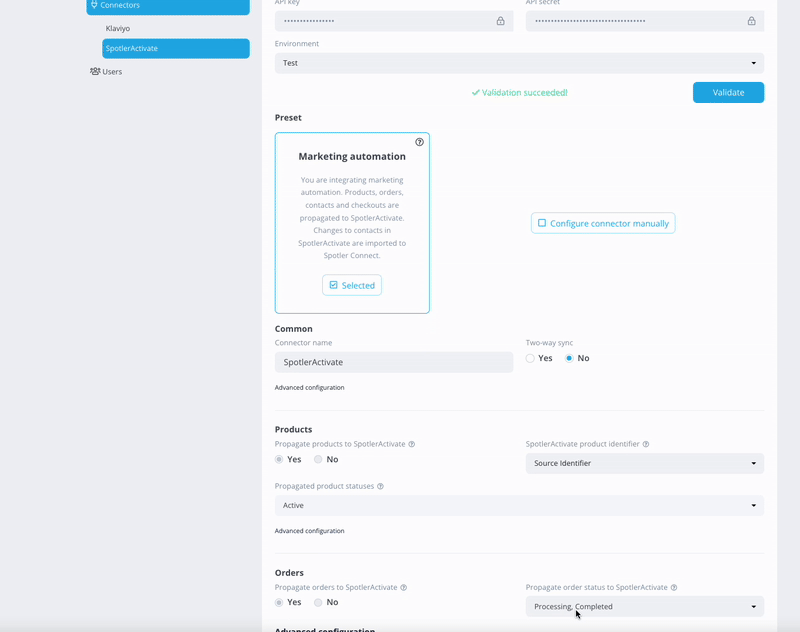Open the Connectors sidebar menu item
The image size is (800, 632).
click(x=168, y=6)
